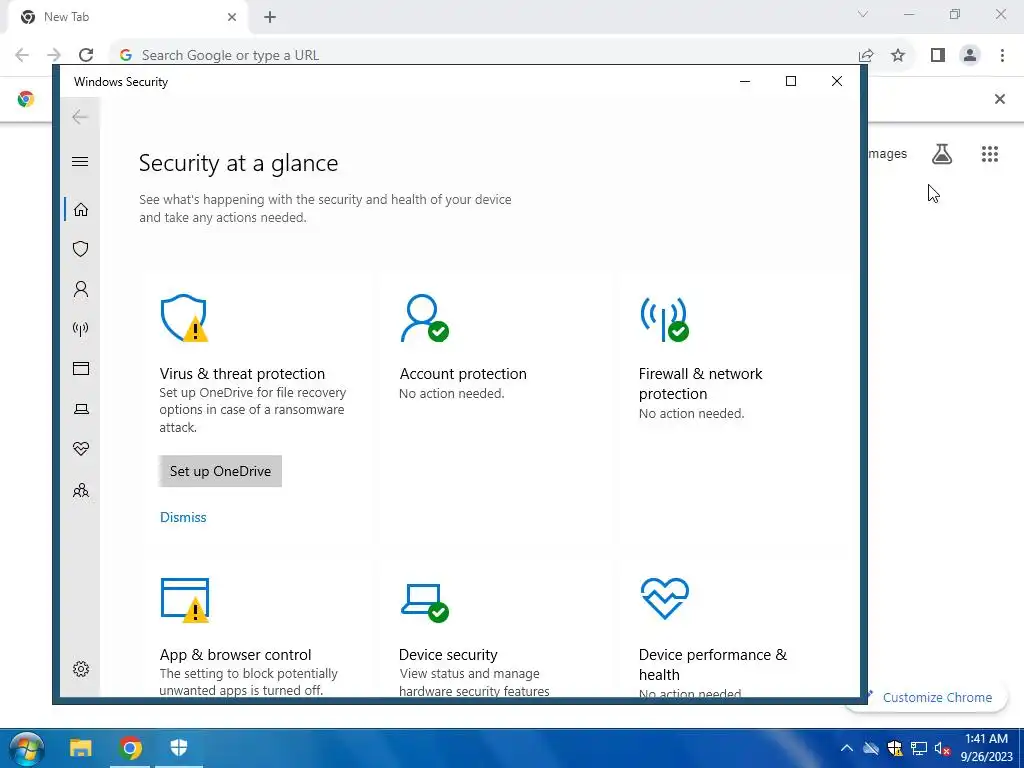This screenshot has width=1024, height=768.
Task: Click the muted volume tray icon
Action: (942, 748)
